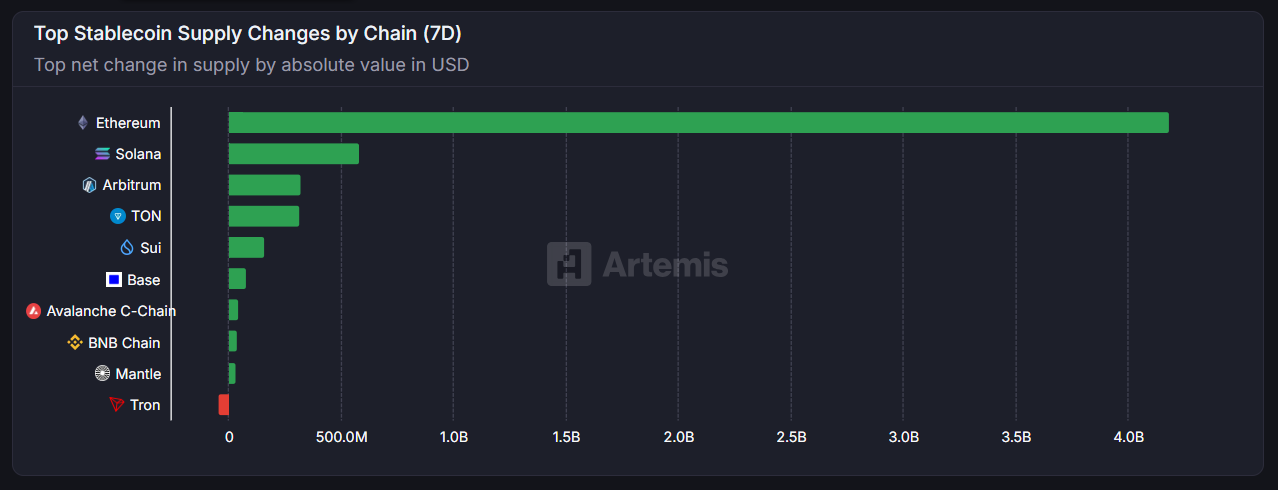1278x490 pixels.
Task: Select the Sui green supply bar
Action: point(246,247)
